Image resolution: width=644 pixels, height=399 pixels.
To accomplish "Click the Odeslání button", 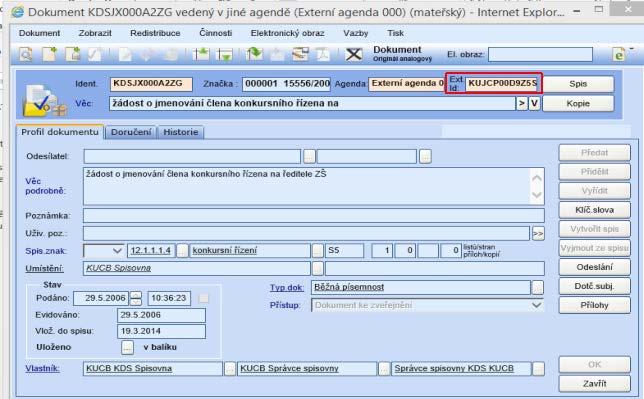I will [x=594, y=267].
